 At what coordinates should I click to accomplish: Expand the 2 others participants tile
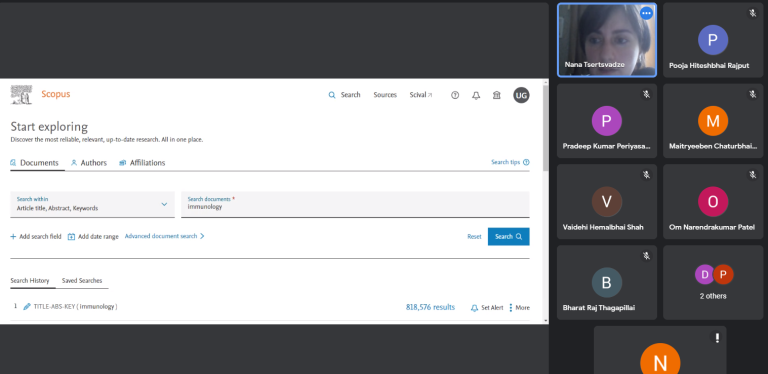click(x=713, y=282)
